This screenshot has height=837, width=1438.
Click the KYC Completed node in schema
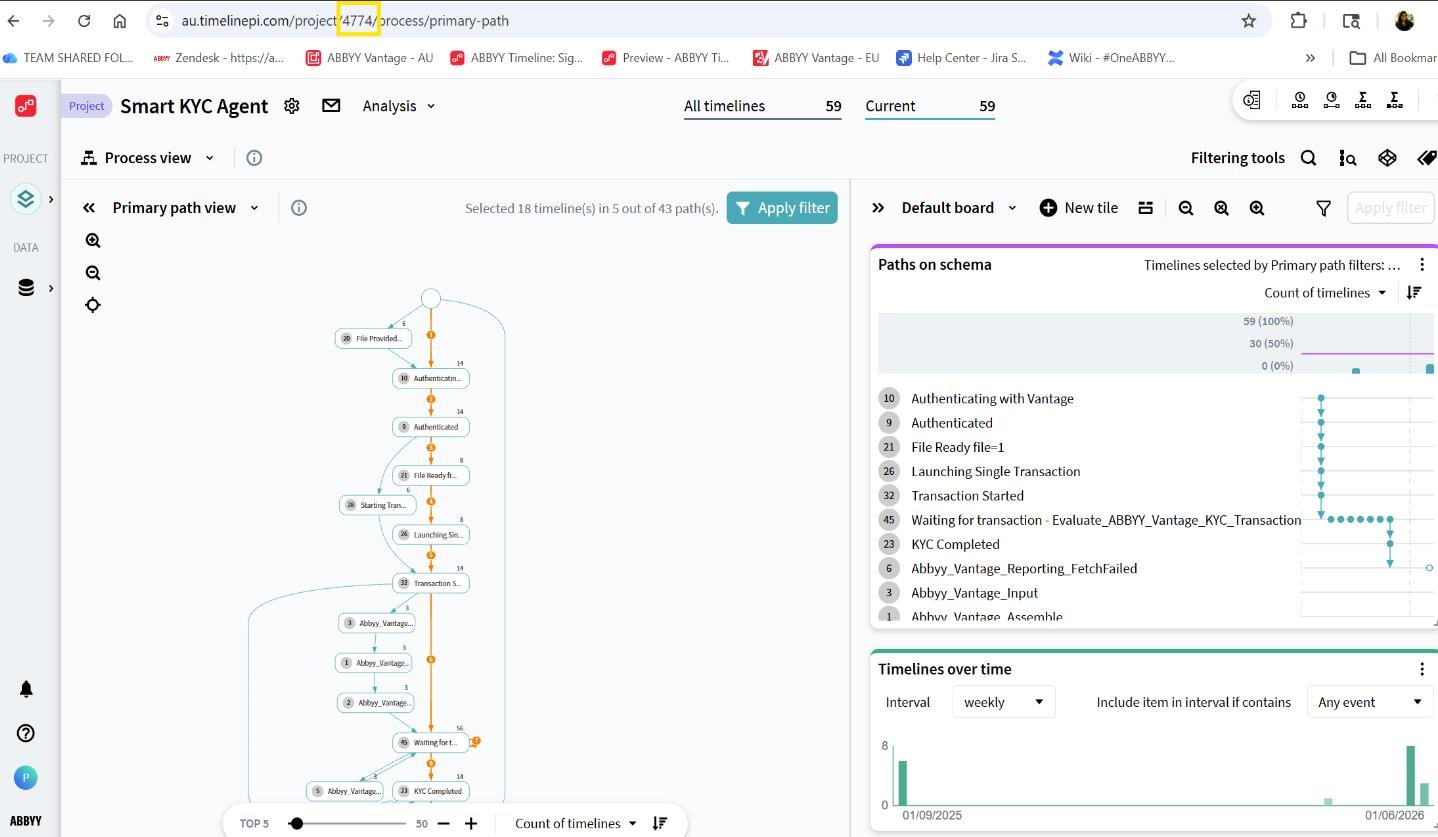(x=431, y=791)
